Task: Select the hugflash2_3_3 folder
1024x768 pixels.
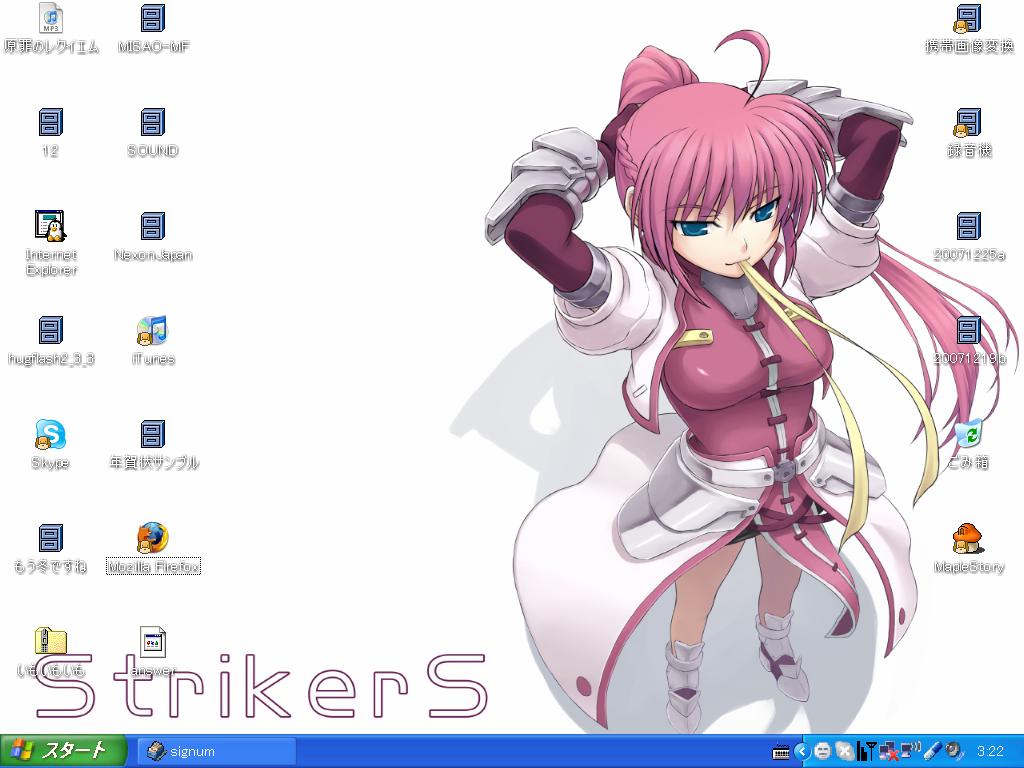Action: coord(50,330)
